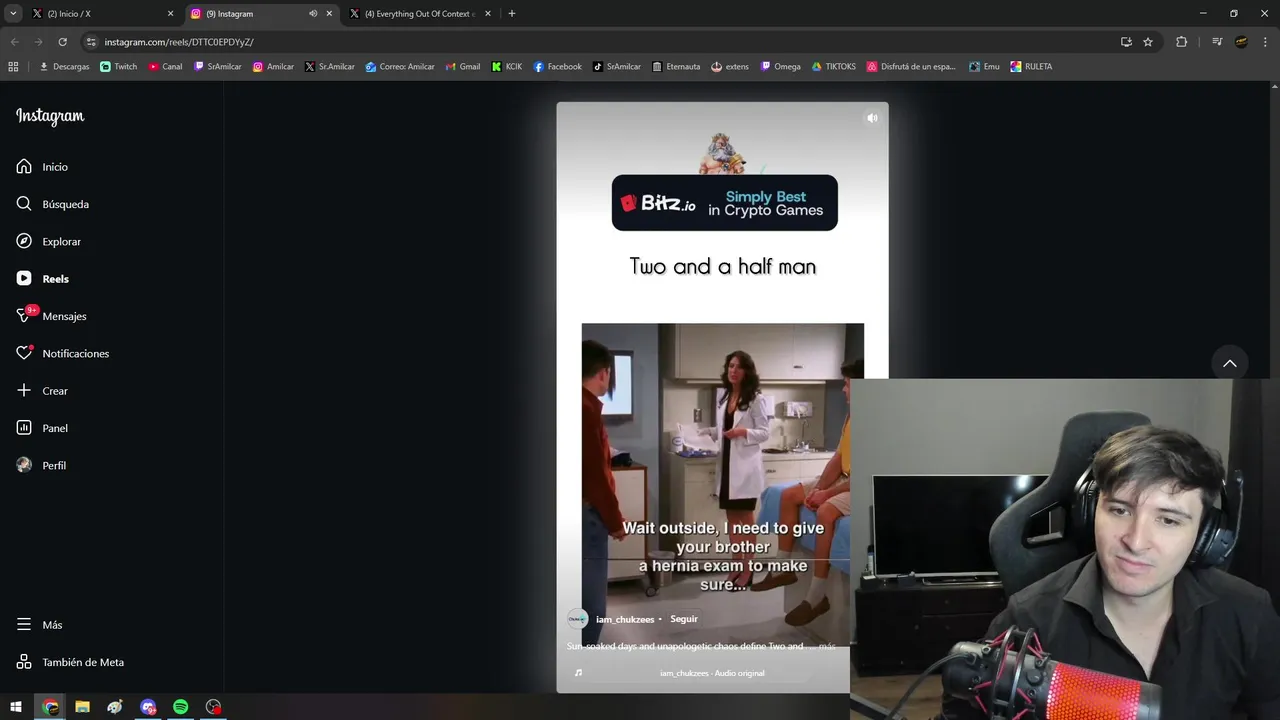The height and width of the screenshot is (720, 1280).
Task: Open Chrome profile avatar
Action: 1241,42
